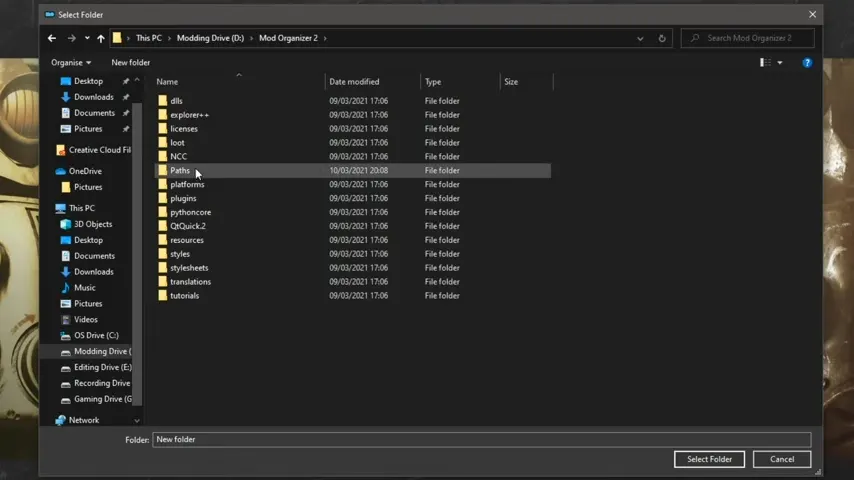Sort by Date modified column header
This screenshot has height=480, width=854.
(x=354, y=82)
